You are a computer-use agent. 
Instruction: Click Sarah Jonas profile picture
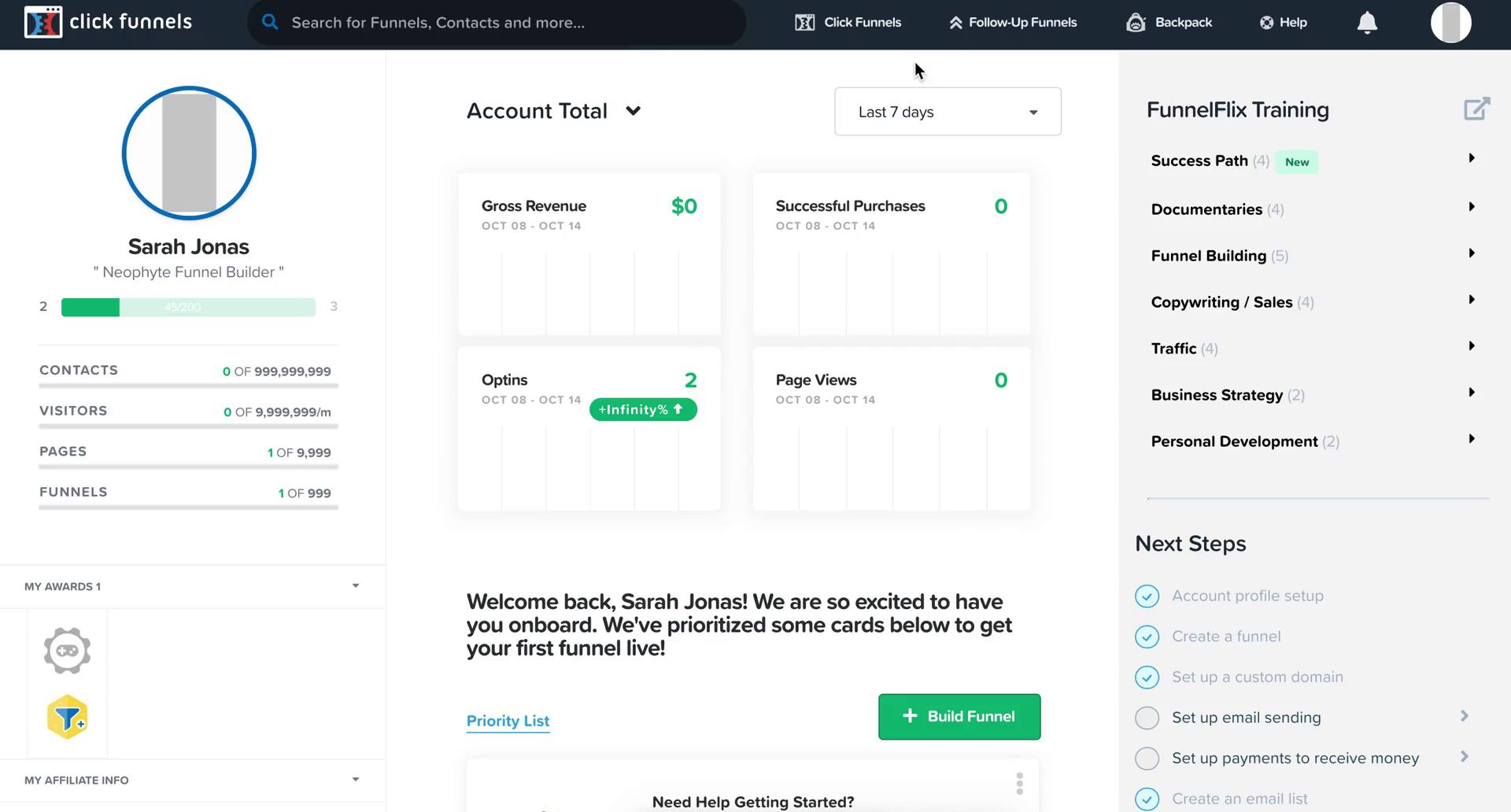coord(189,153)
